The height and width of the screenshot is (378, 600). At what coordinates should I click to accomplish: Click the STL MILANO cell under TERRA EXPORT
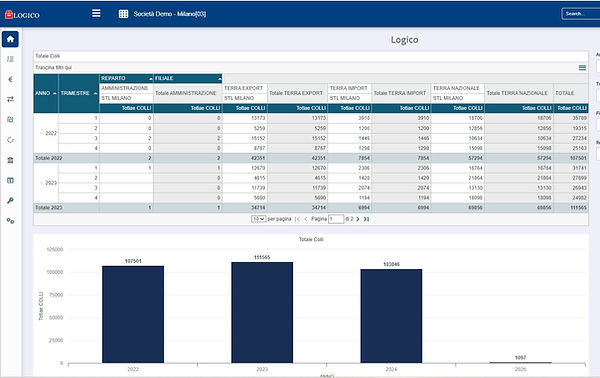pyautogui.click(x=245, y=98)
